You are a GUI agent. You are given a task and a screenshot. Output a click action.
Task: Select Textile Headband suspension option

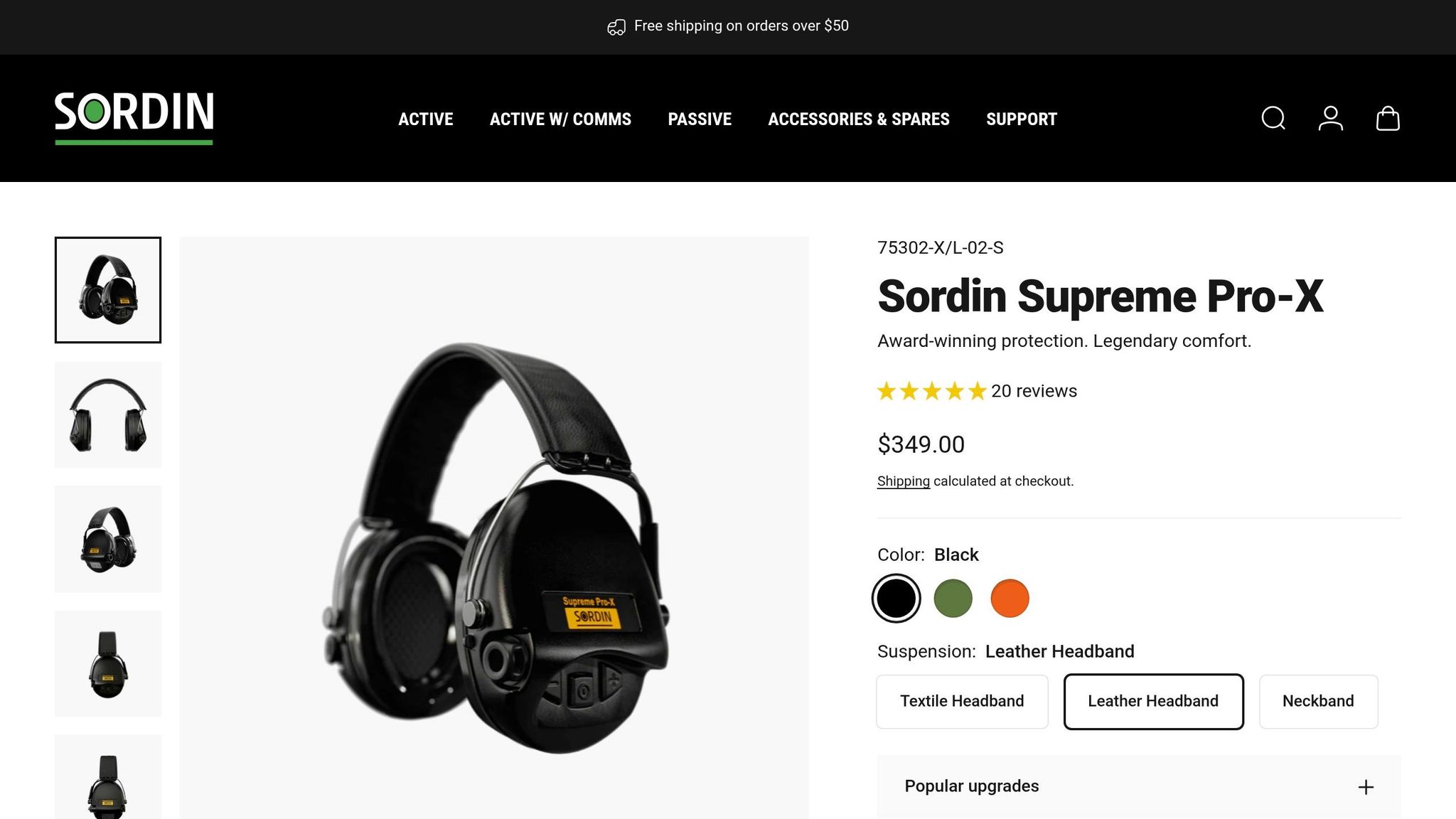coord(962,701)
